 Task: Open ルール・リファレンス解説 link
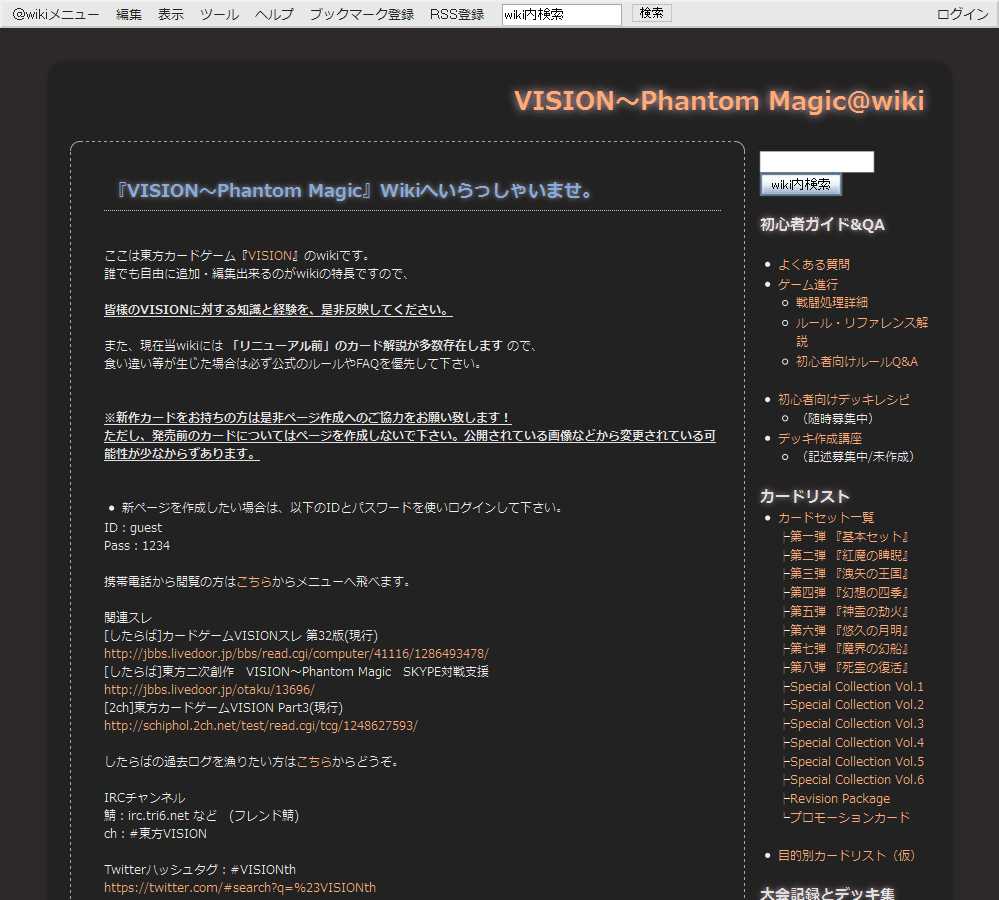[861, 331]
